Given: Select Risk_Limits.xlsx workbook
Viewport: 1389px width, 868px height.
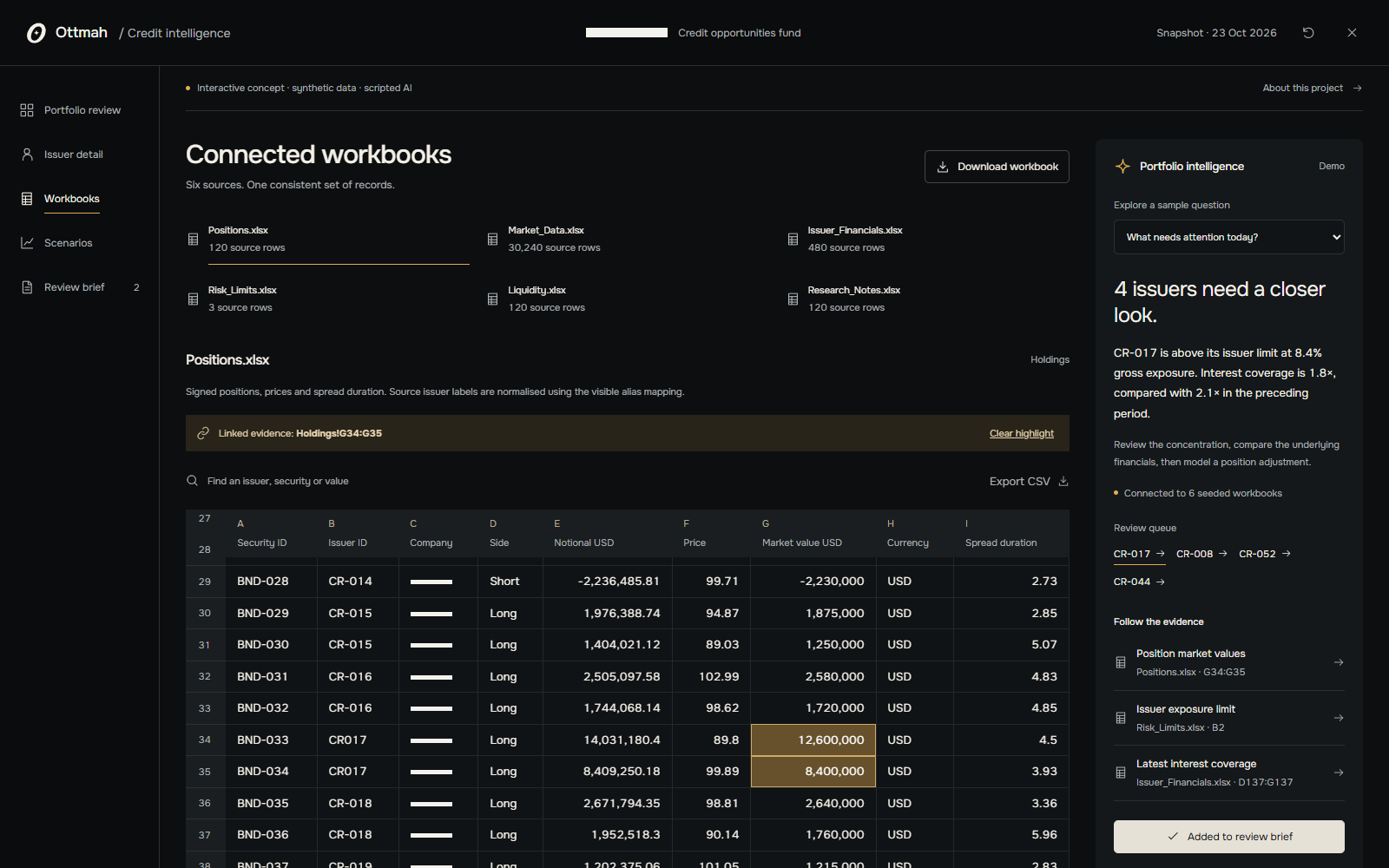Looking at the screenshot, I should [x=327, y=299].
